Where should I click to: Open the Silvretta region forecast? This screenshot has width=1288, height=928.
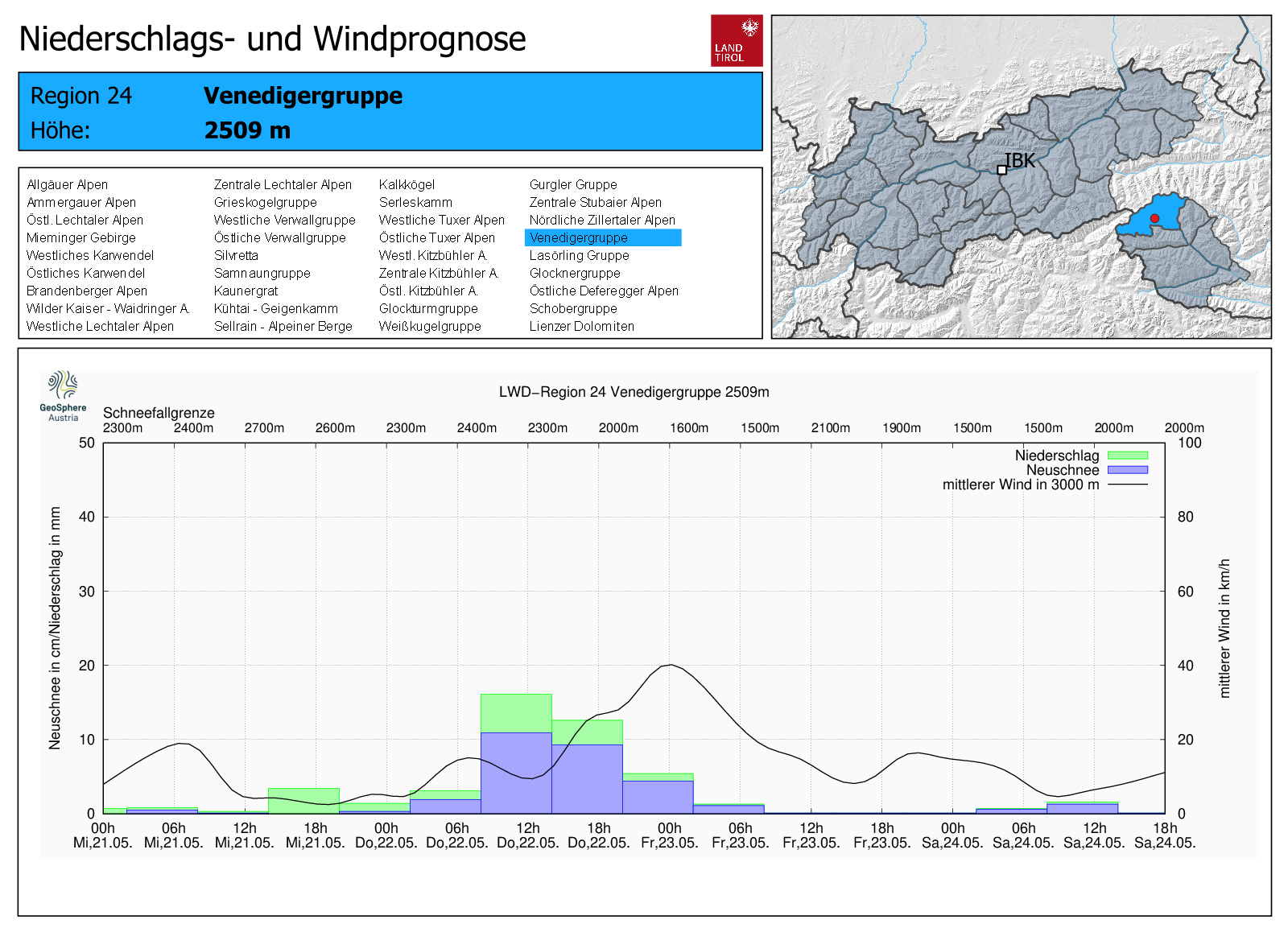click(236, 256)
